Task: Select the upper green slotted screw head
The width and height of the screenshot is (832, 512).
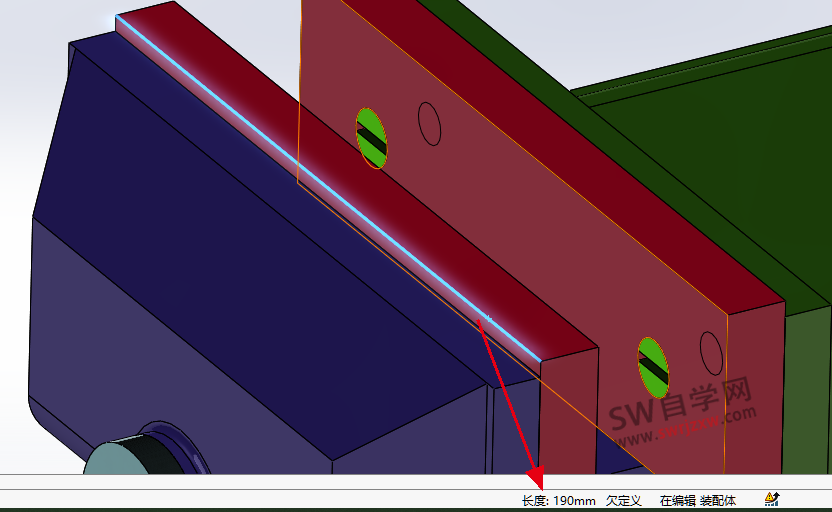Action: point(371,138)
